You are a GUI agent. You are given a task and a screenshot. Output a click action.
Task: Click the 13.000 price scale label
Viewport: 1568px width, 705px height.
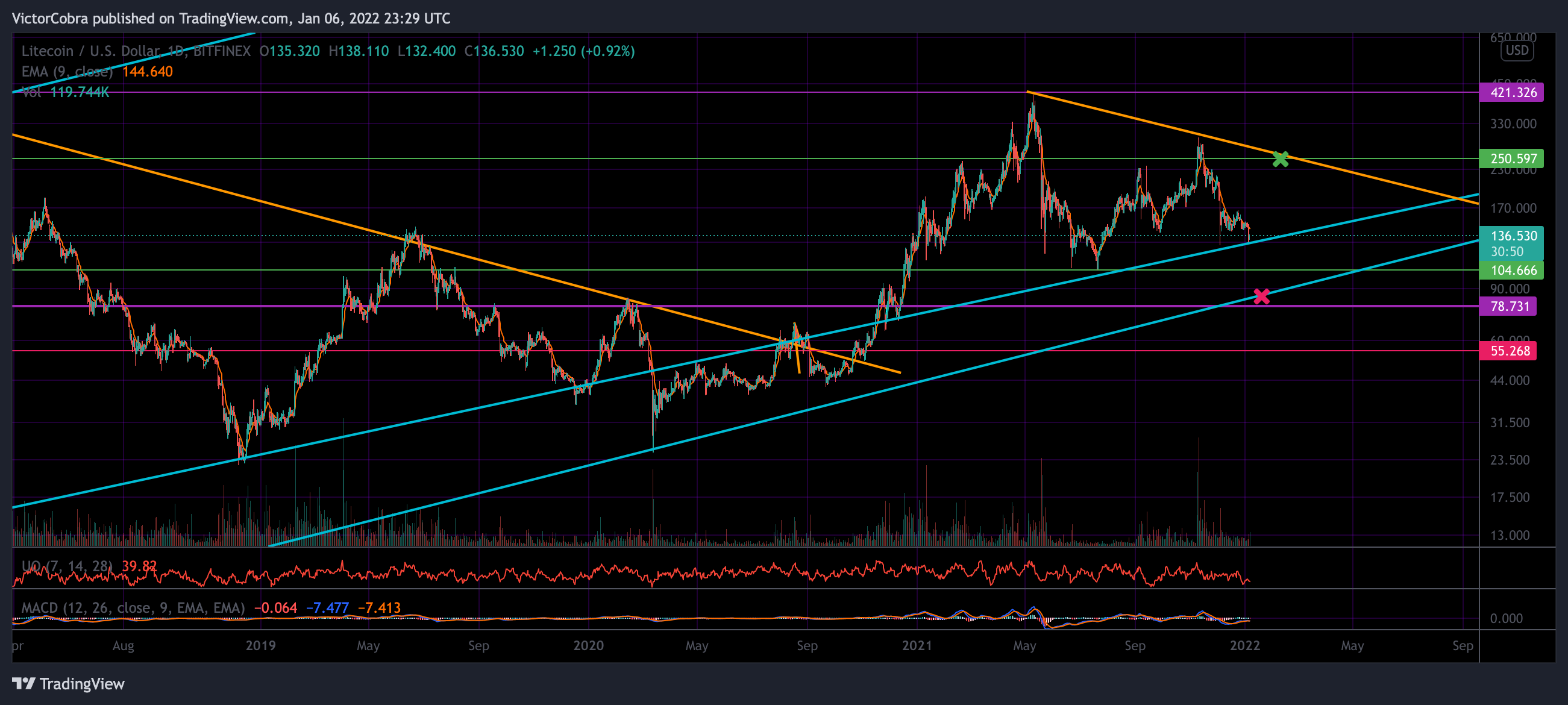pos(1510,535)
